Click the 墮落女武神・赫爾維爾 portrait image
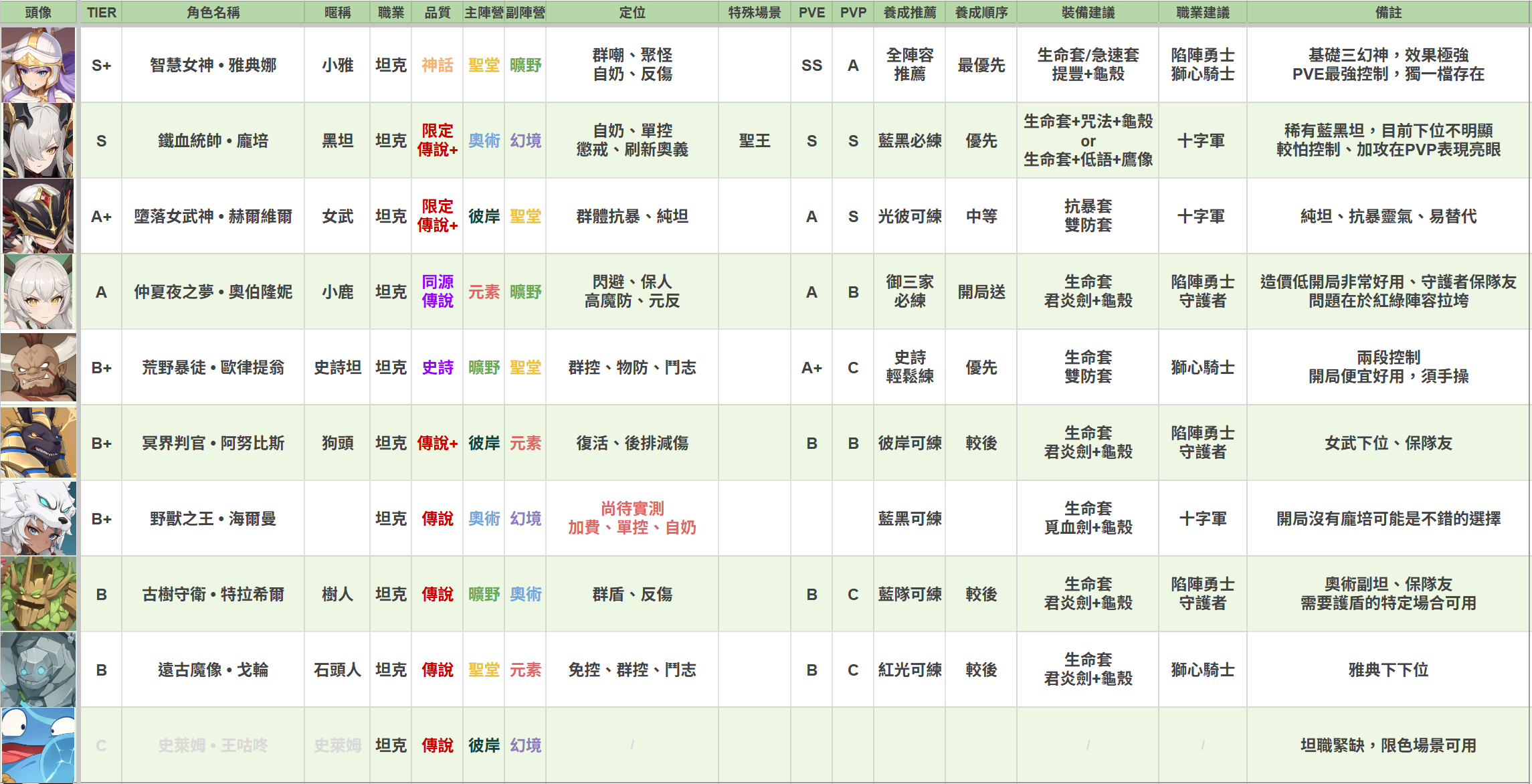Viewport: 1532px width, 784px height. [x=38, y=216]
